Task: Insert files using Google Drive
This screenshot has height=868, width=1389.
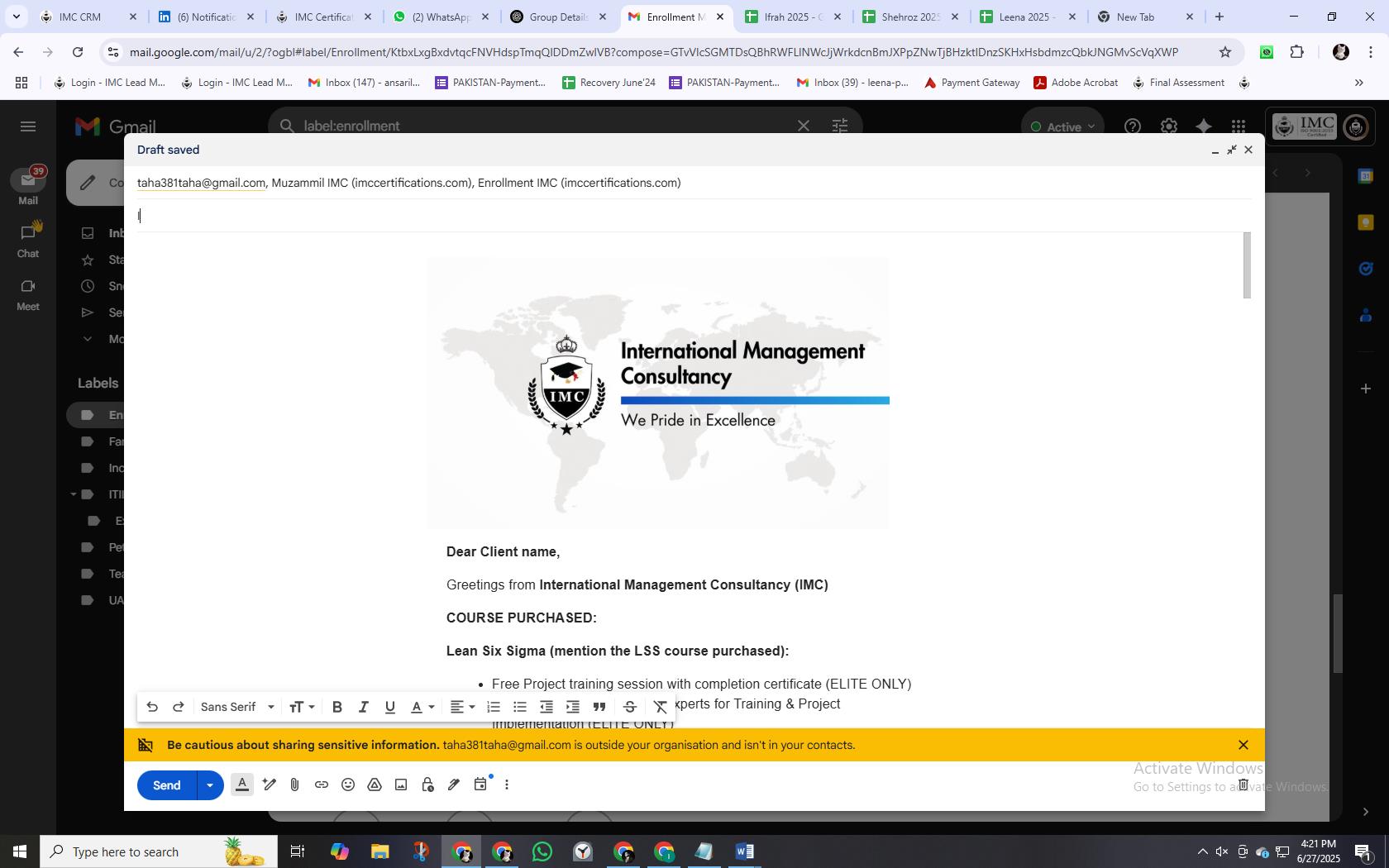Action: click(375, 785)
